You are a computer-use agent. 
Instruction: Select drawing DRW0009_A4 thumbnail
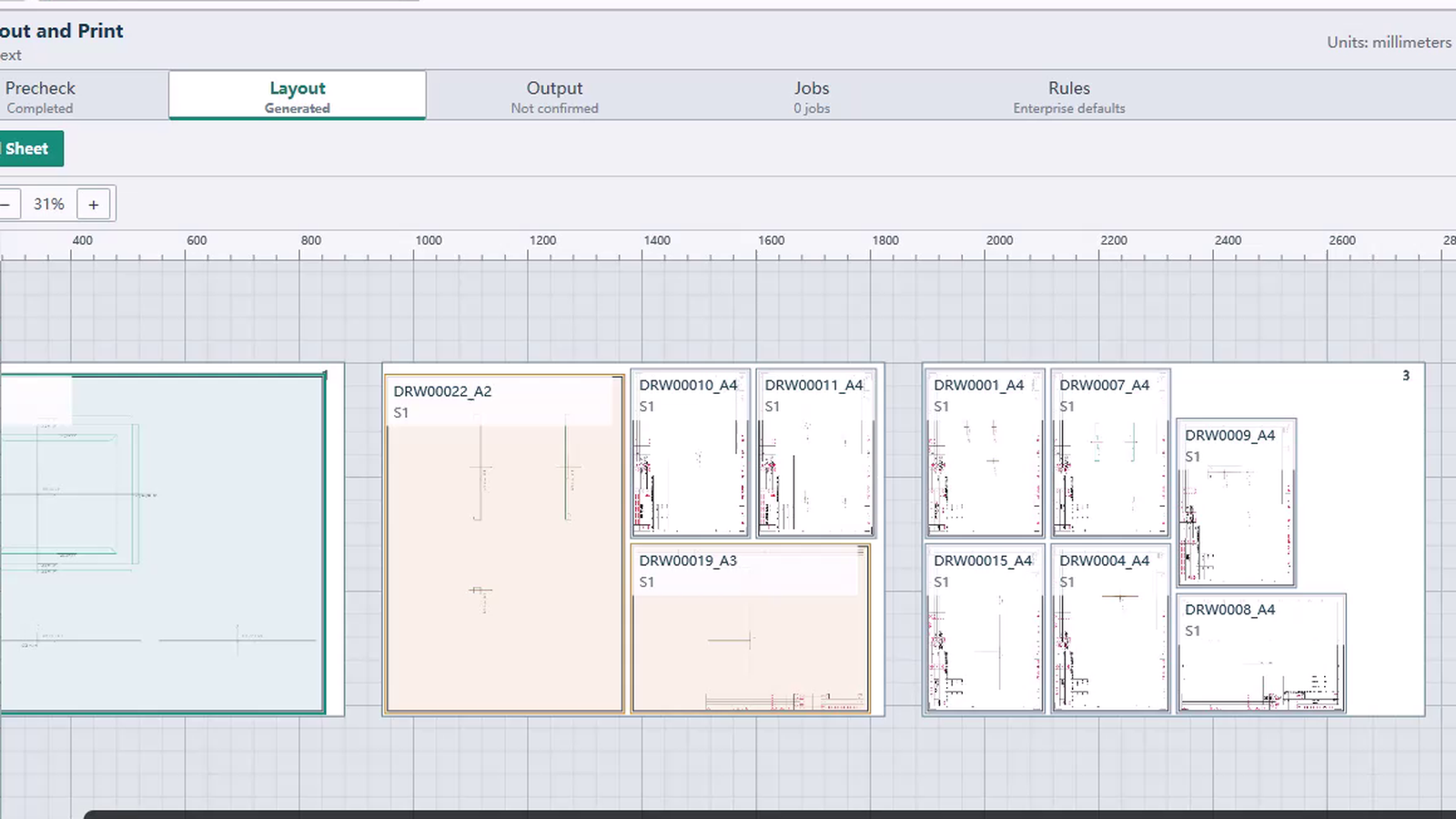(1237, 502)
